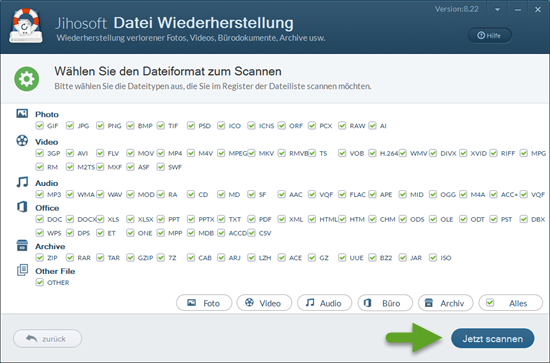This screenshot has width=550, height=363.
Task: Toggle the 7Z archive checkbox
Action: click(161, 258)
